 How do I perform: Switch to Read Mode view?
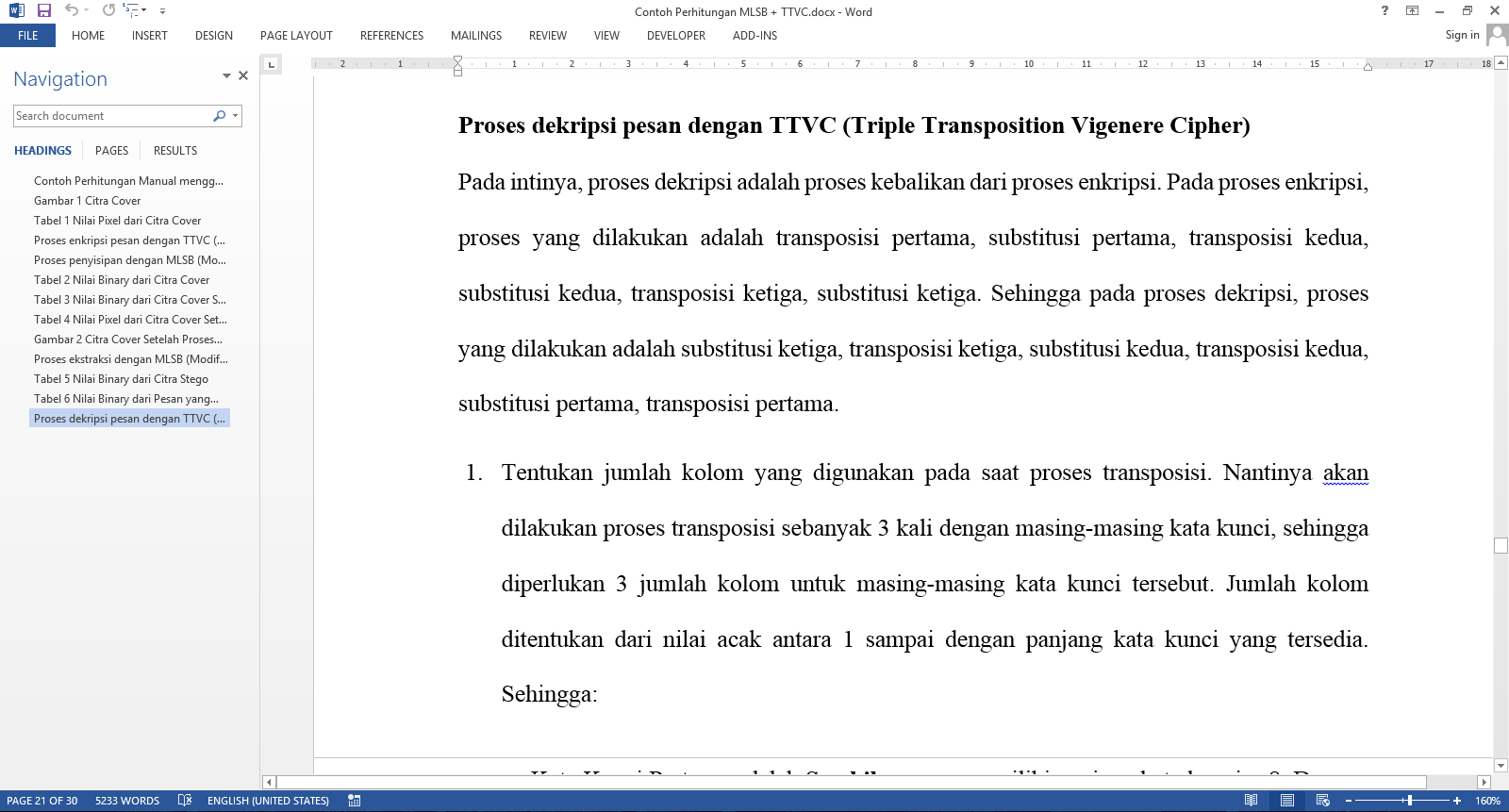(1251, 801)
